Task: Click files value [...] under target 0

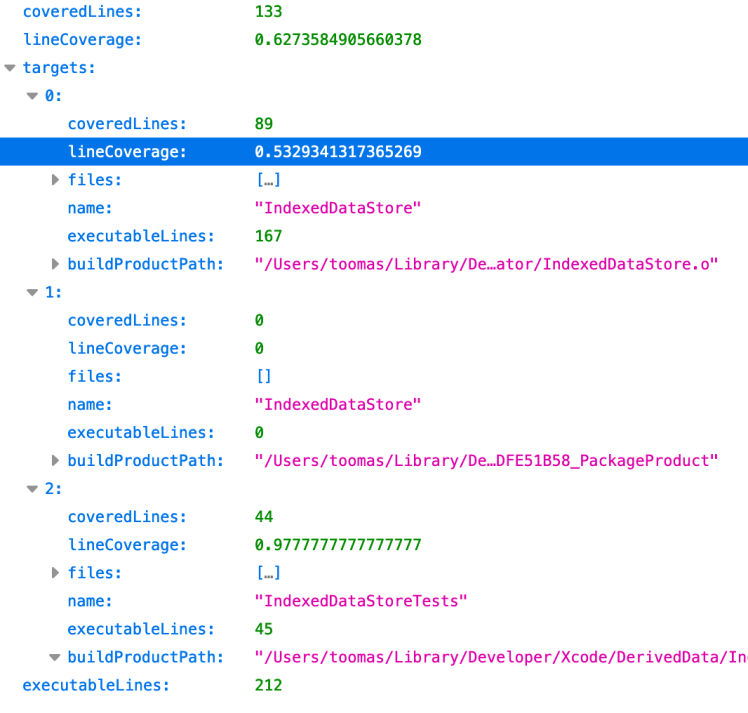Action: click(269, 180)
